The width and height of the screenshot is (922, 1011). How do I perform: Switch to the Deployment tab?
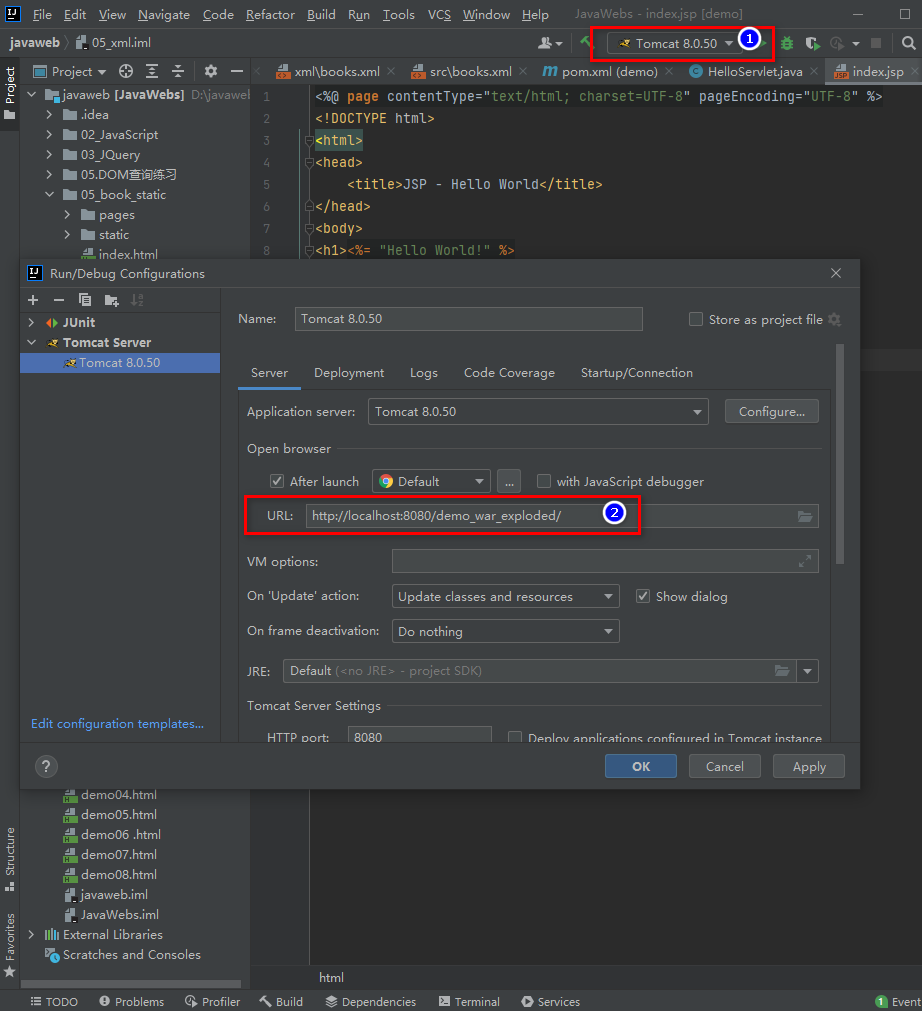coord(349,373)
